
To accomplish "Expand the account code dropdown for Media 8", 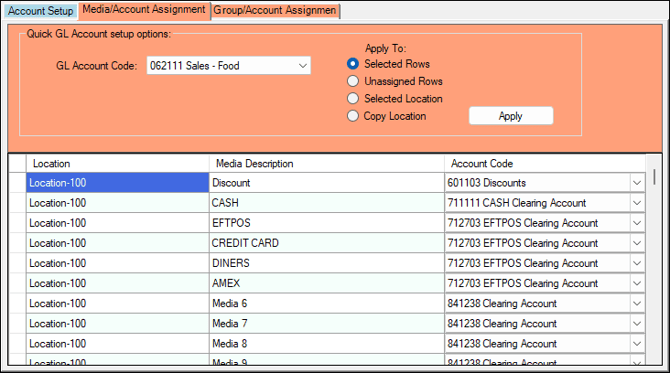I will click(x=637, y=344).
